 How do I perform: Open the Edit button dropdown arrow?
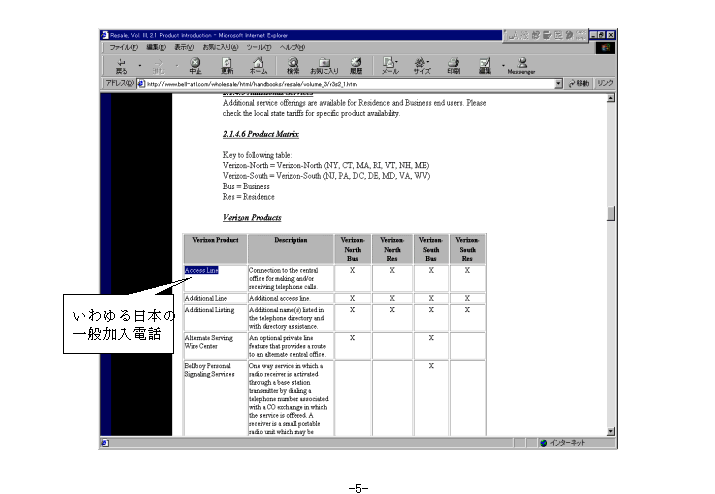(503, 66)
